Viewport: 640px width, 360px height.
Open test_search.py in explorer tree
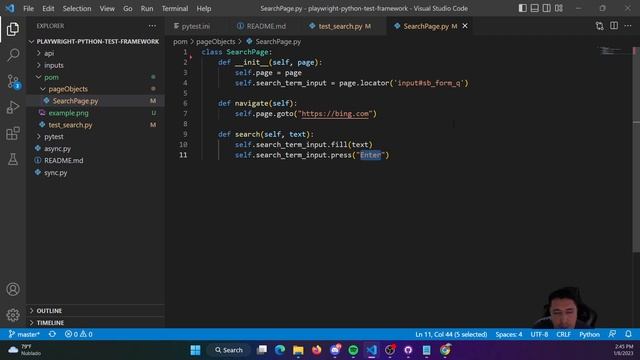95,125
